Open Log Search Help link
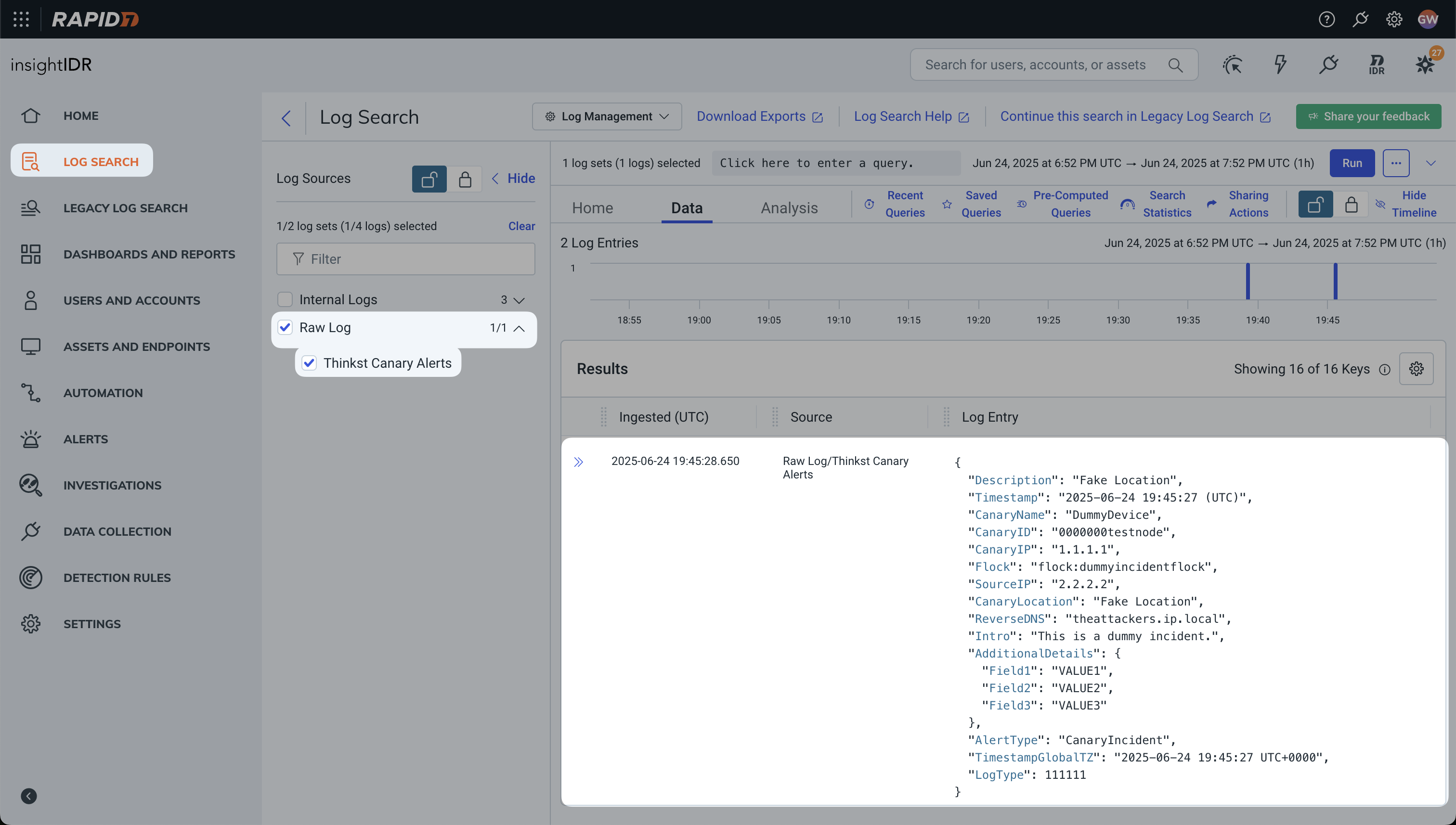Screen dimensions: 1456x825 pyautogui.click(x=911, y=117)
